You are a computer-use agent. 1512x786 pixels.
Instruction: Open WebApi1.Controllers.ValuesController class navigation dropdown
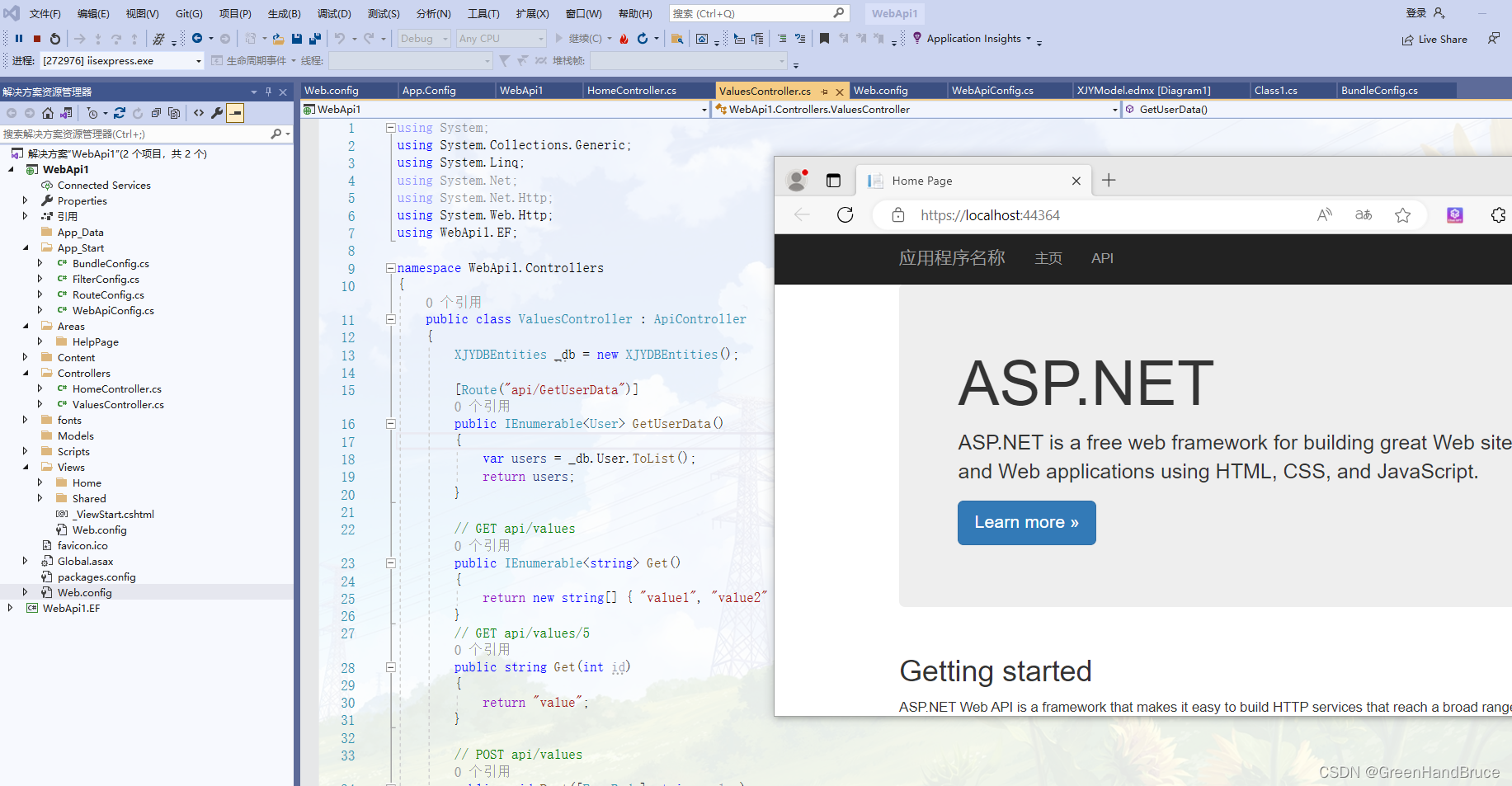916,110
